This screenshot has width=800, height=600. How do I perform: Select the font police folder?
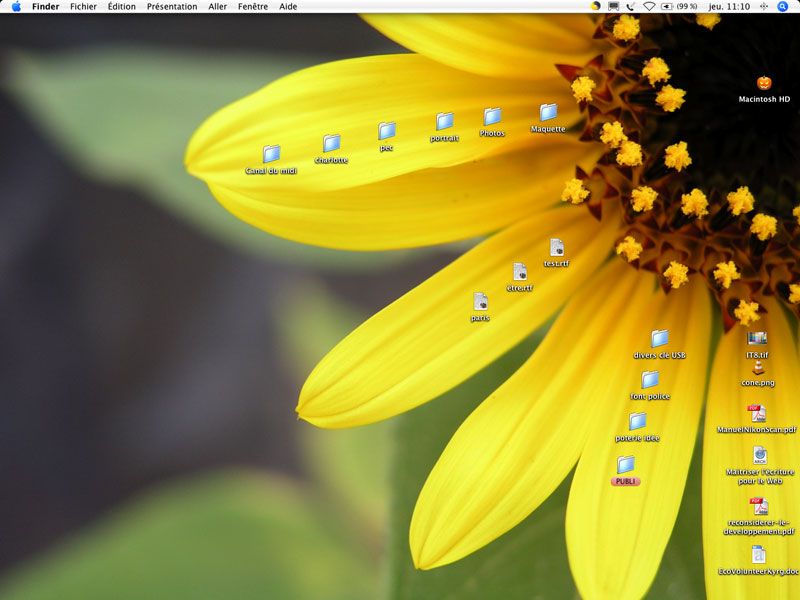(650, 380)
